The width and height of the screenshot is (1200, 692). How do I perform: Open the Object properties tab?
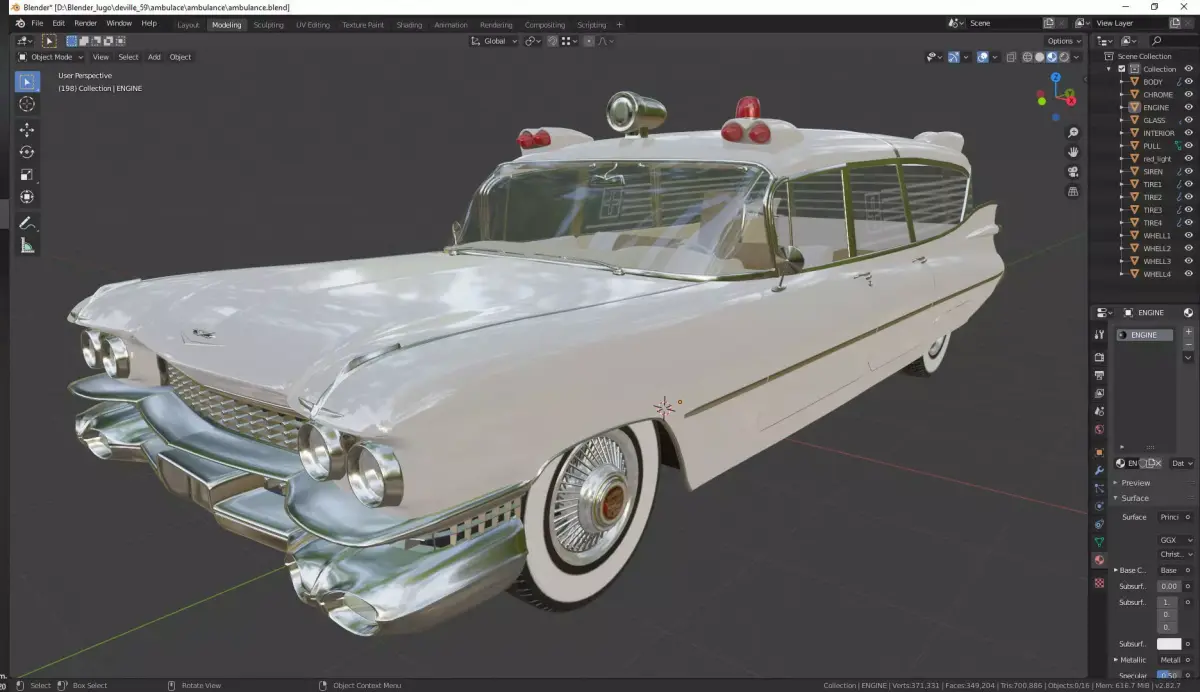(x=1099, y=452)
